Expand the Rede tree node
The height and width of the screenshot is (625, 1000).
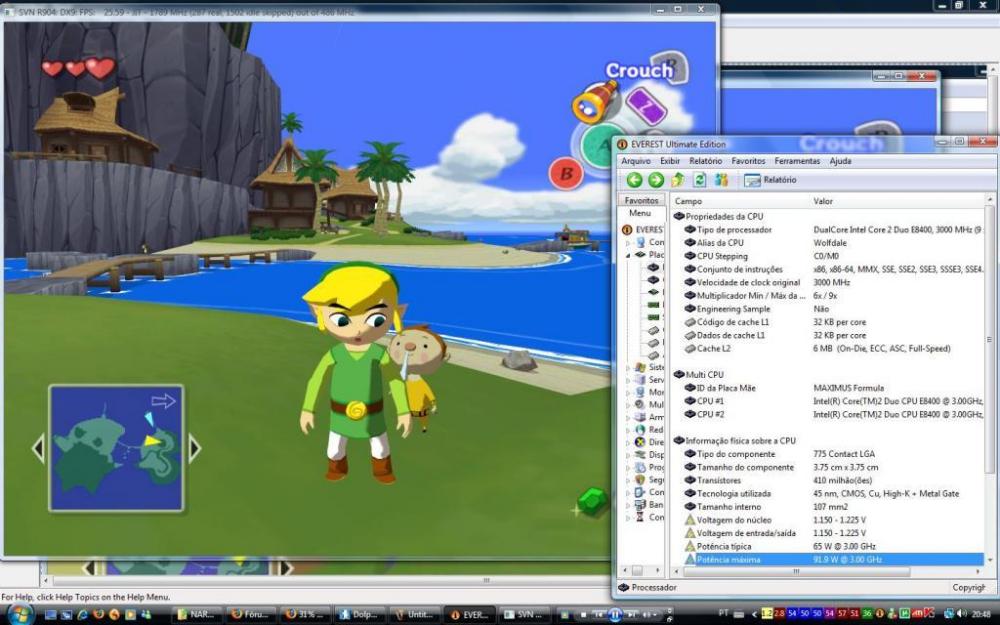[629, 429]
